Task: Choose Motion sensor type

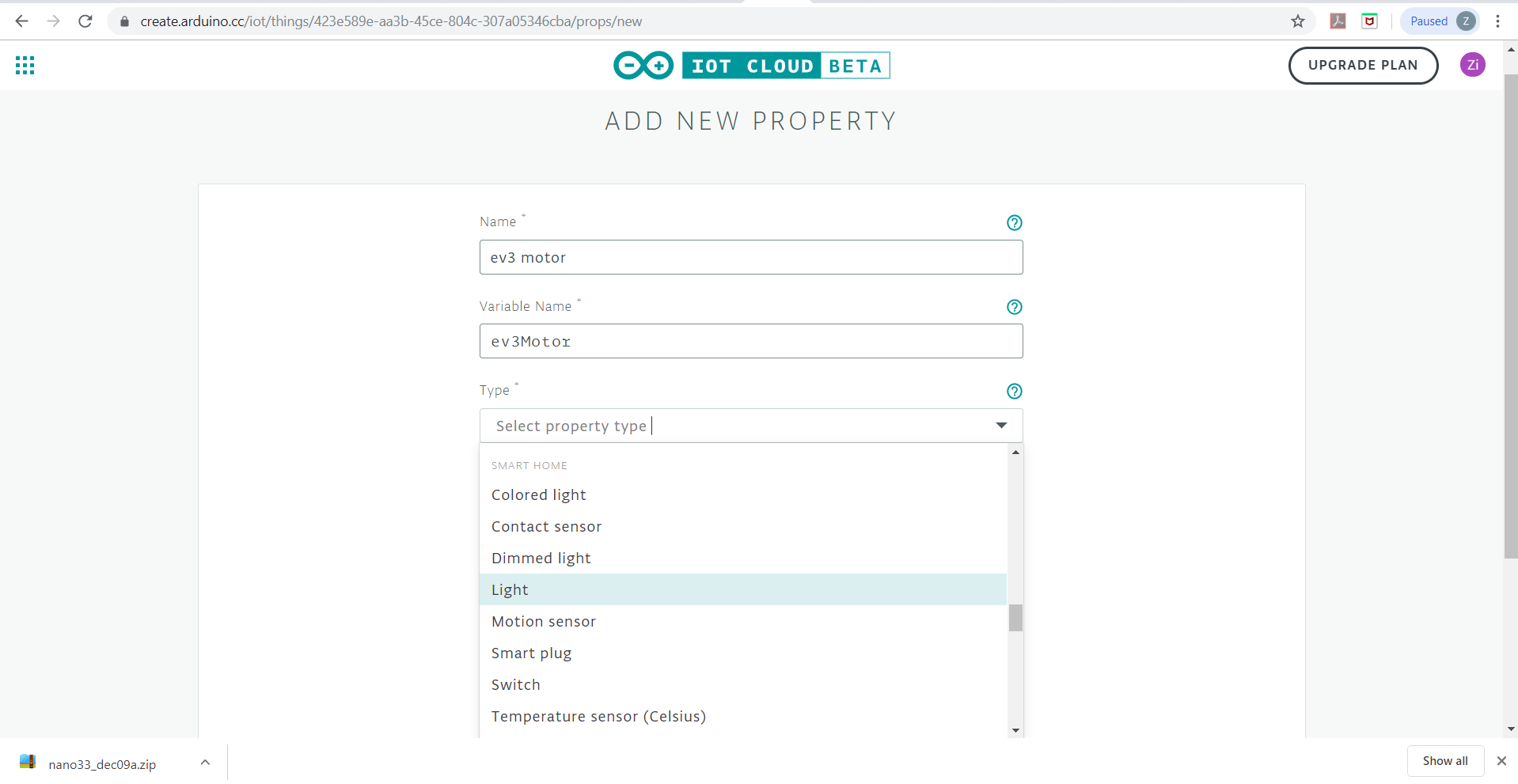Action: (743, 622)
